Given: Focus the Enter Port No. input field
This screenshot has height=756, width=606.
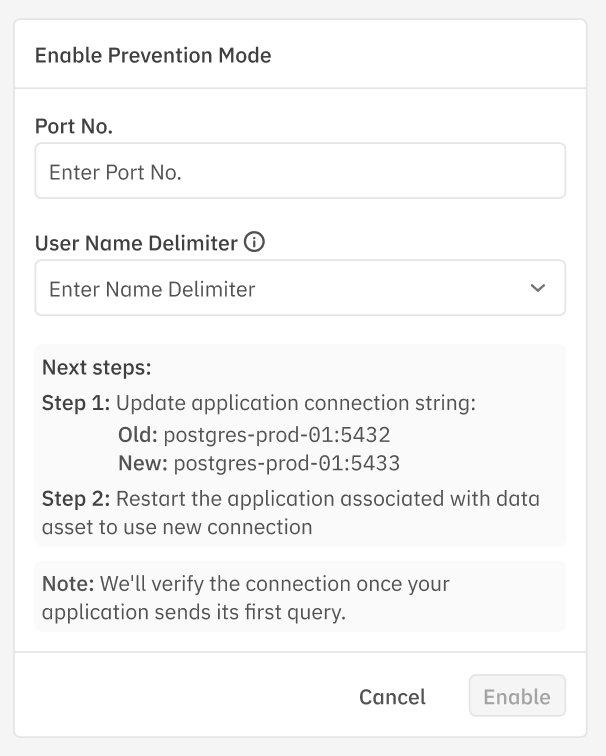Looking at the screenshot, I should [x=300, y=171].
